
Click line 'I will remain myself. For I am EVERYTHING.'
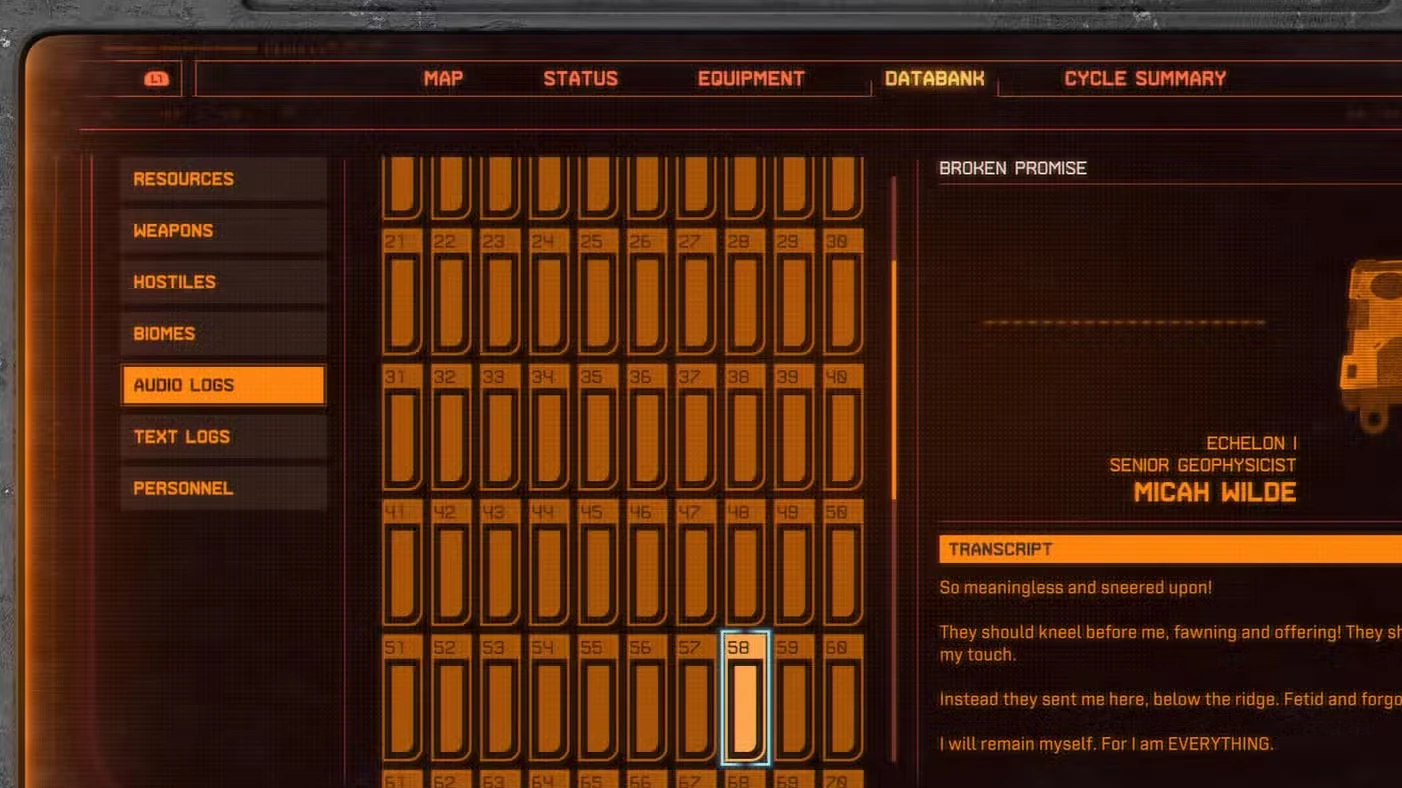pyautogui.click(x=1106, y=744)
